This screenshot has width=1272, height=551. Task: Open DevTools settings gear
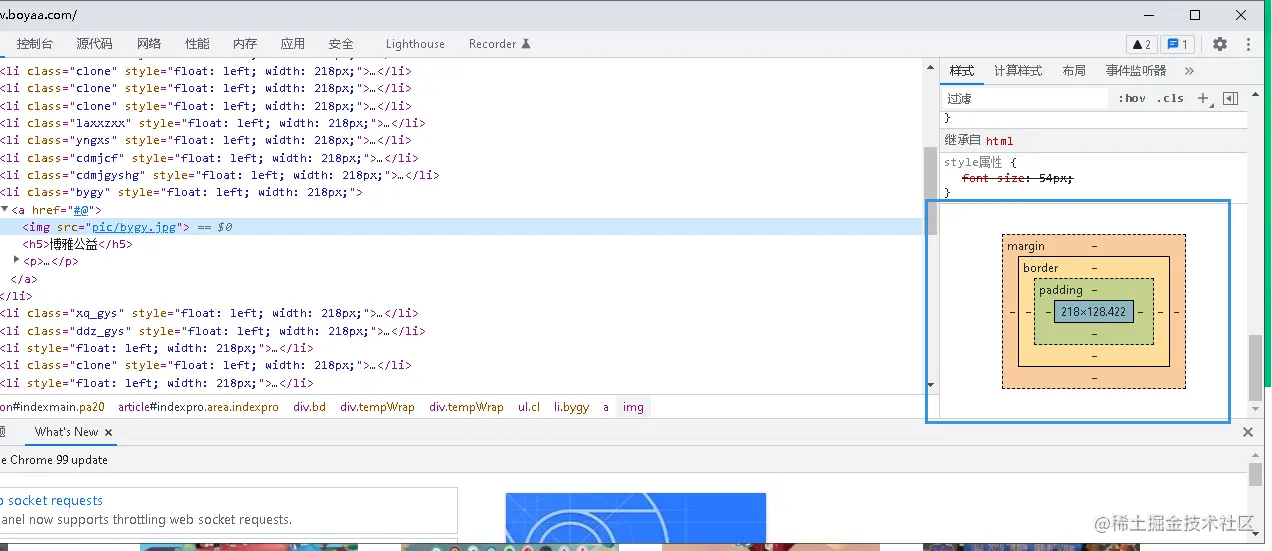pyautogui.click(x=1220, y=44)
